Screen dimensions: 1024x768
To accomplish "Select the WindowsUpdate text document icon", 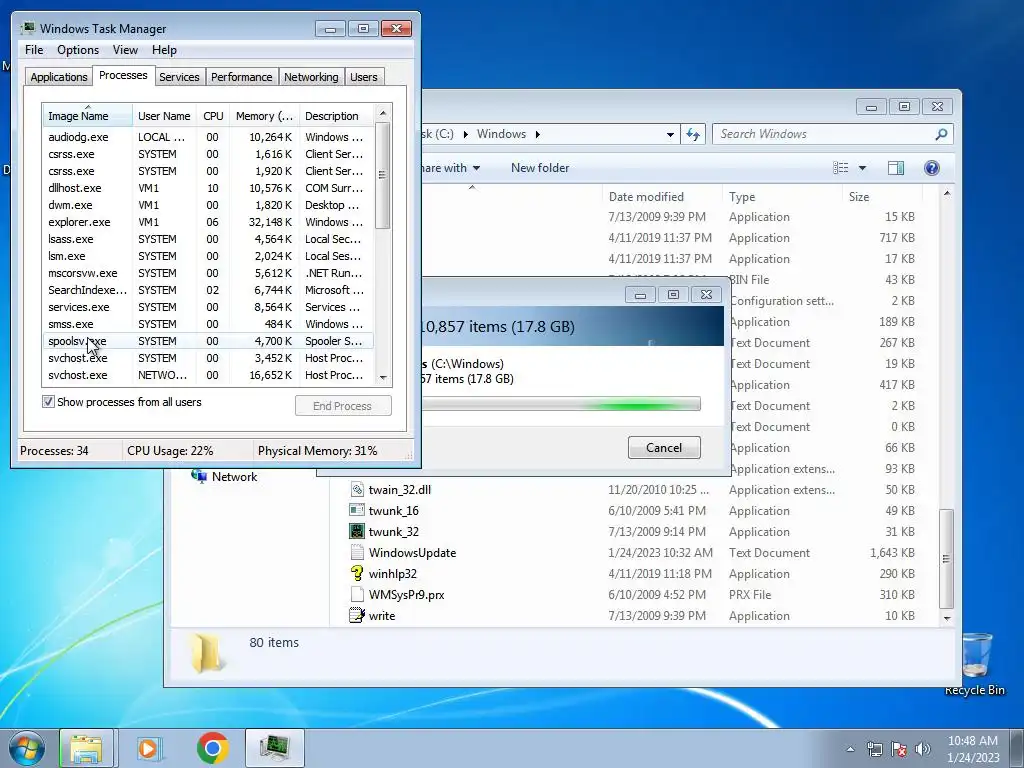I will point(357,552).
